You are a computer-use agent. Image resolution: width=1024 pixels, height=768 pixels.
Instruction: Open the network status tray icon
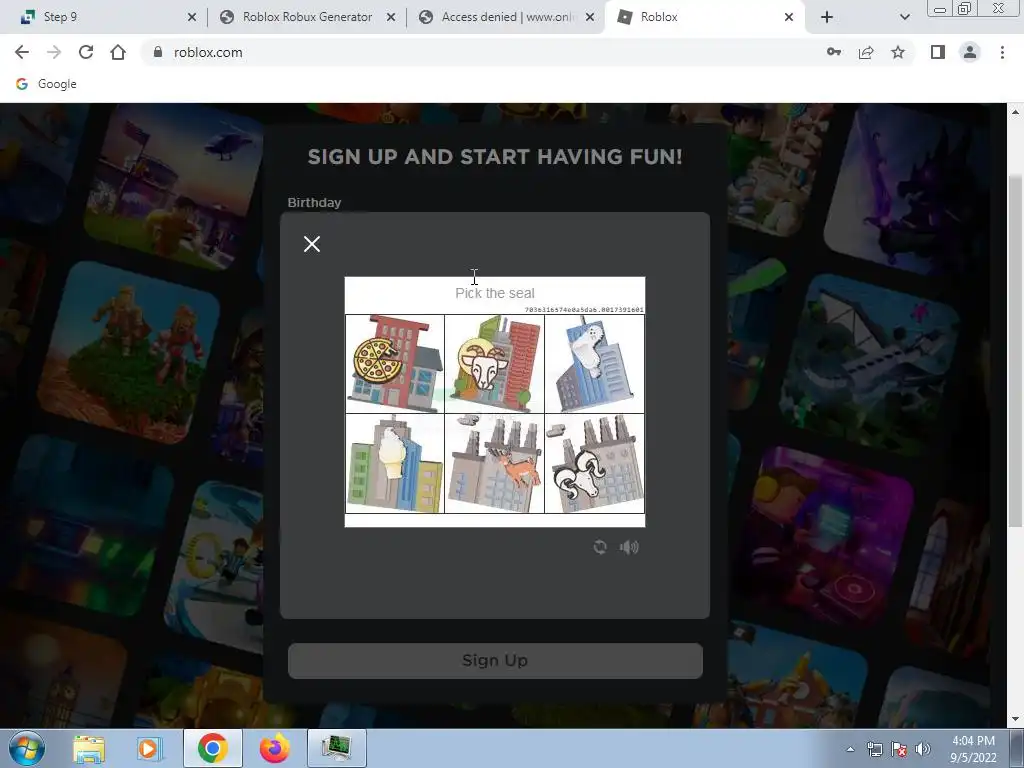click(x=874, y=749)
